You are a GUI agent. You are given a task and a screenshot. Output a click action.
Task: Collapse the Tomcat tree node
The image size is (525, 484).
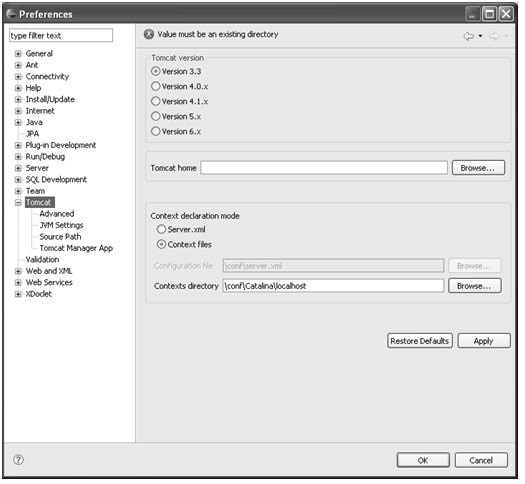tap(18, 203)
